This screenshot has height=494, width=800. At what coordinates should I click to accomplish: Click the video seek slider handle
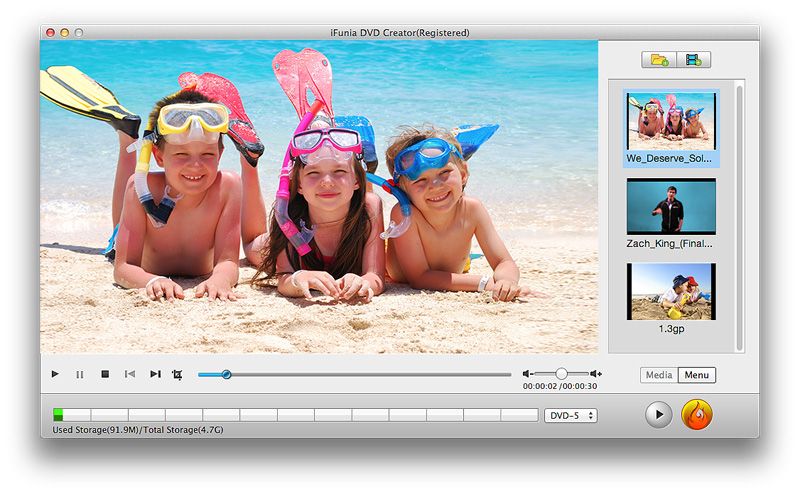(x=226, y=374)
